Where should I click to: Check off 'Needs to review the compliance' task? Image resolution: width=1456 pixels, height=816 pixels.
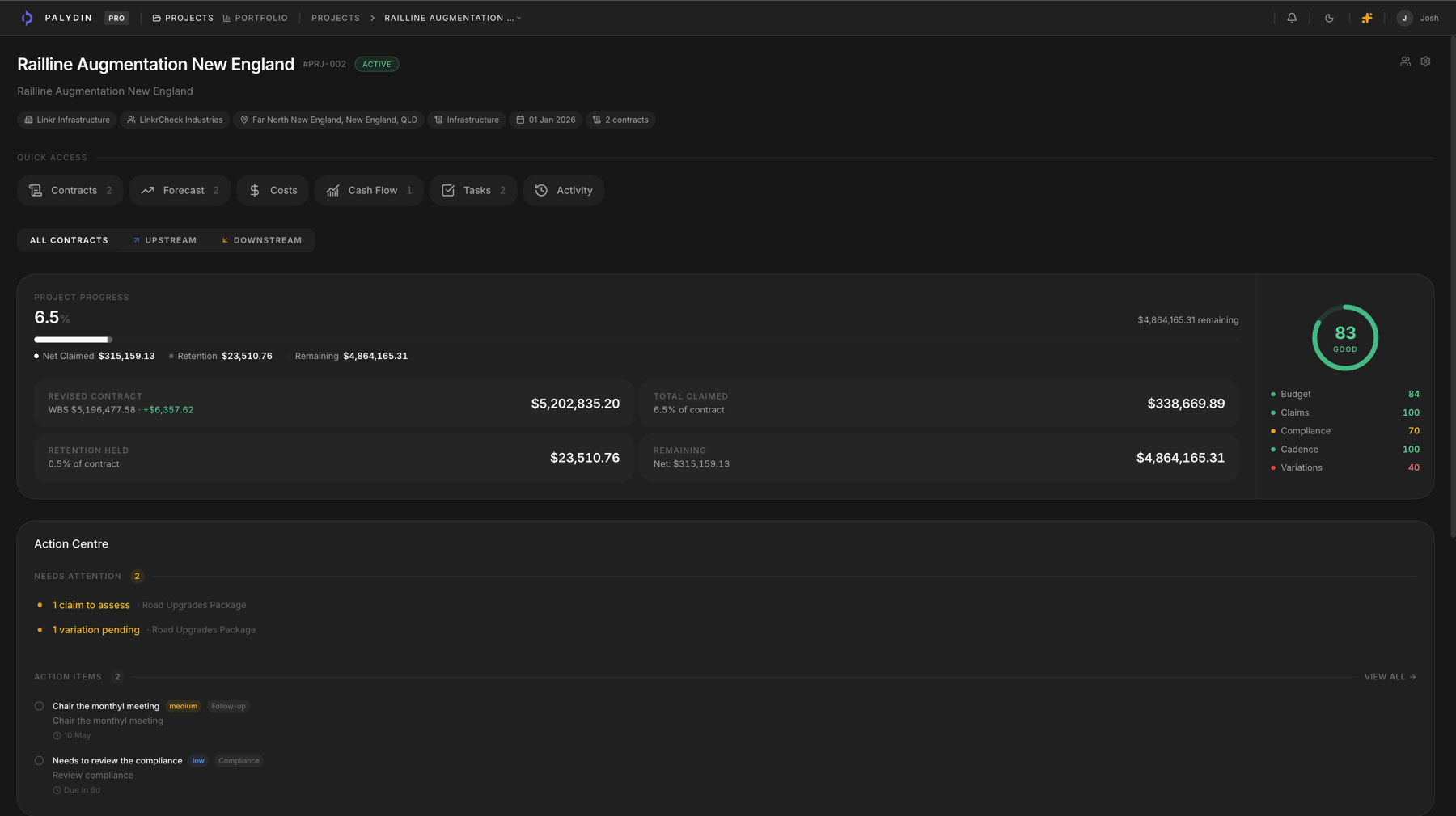click(x=39, y=760)
